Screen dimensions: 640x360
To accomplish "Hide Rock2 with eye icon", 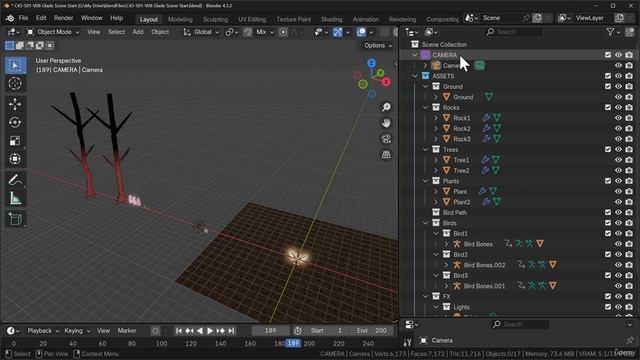I will [618, 128].
